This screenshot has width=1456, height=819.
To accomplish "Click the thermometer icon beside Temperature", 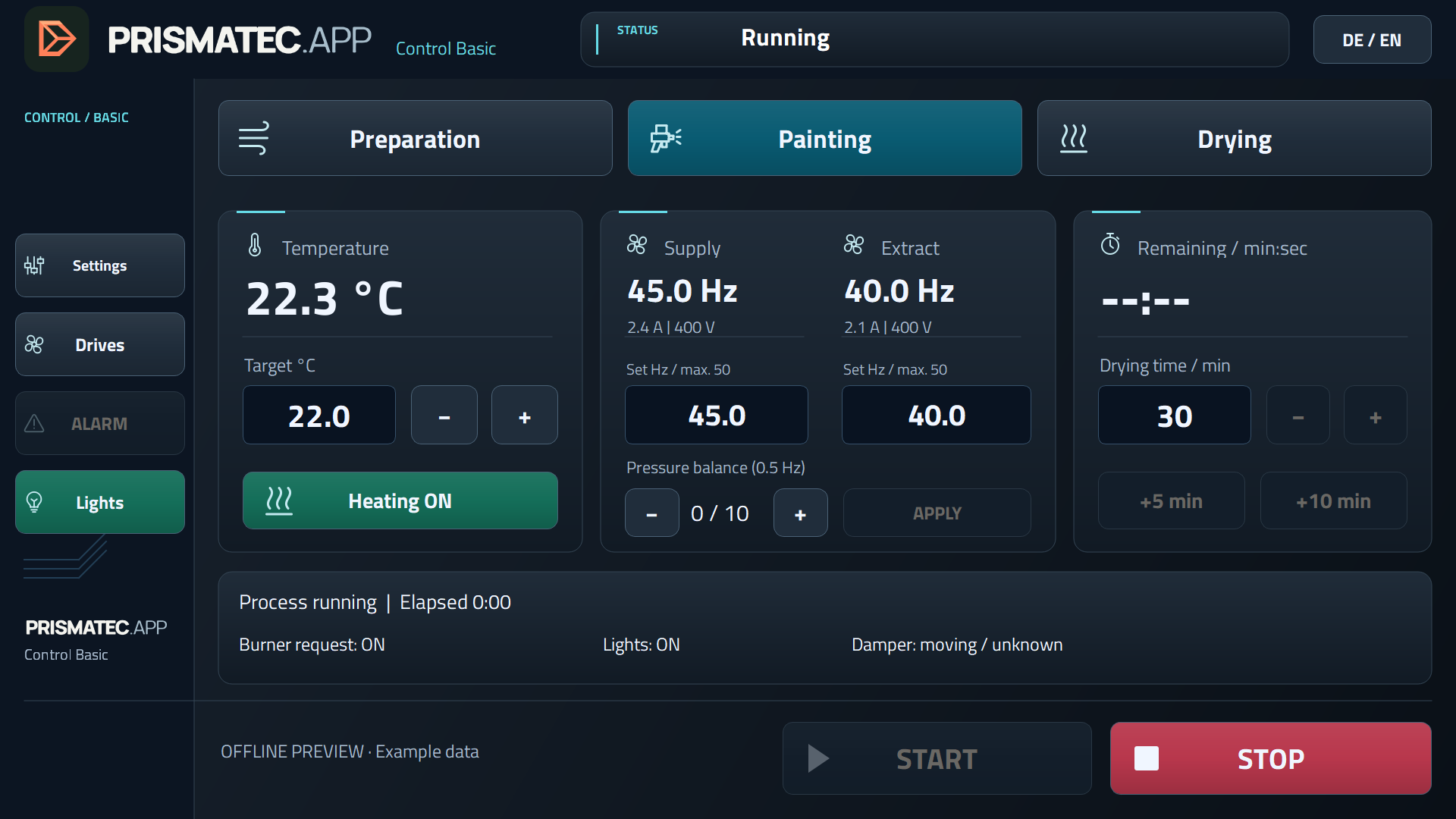I will (x=255, y=245).
